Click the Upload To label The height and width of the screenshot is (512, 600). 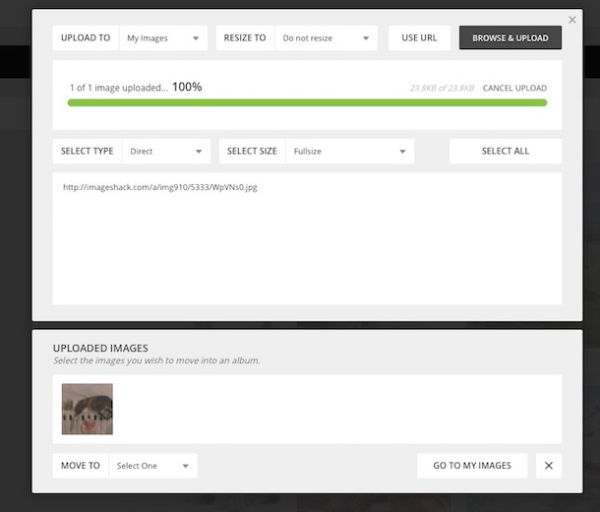click(x=86, y=38)
